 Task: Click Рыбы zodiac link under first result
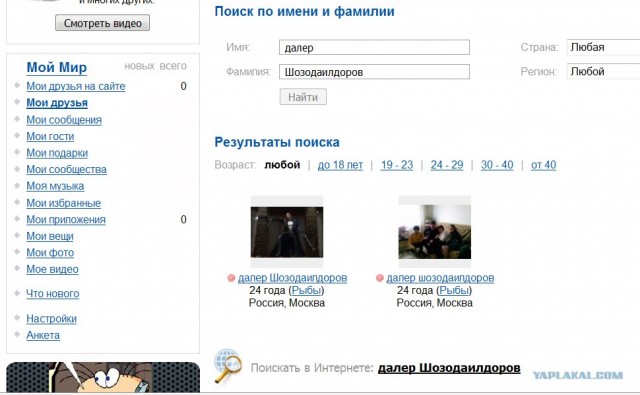307,291
